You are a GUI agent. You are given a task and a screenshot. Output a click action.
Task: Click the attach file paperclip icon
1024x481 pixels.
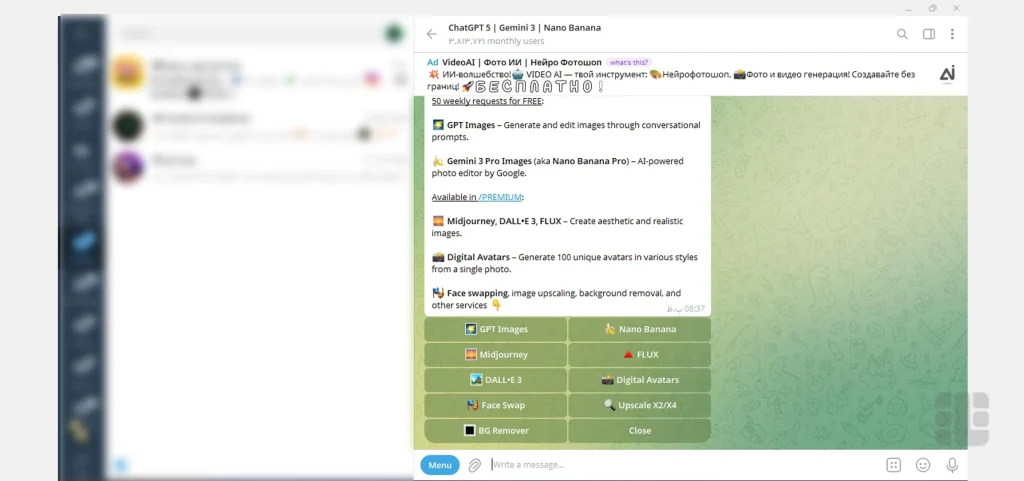click(x=475, y=465)
